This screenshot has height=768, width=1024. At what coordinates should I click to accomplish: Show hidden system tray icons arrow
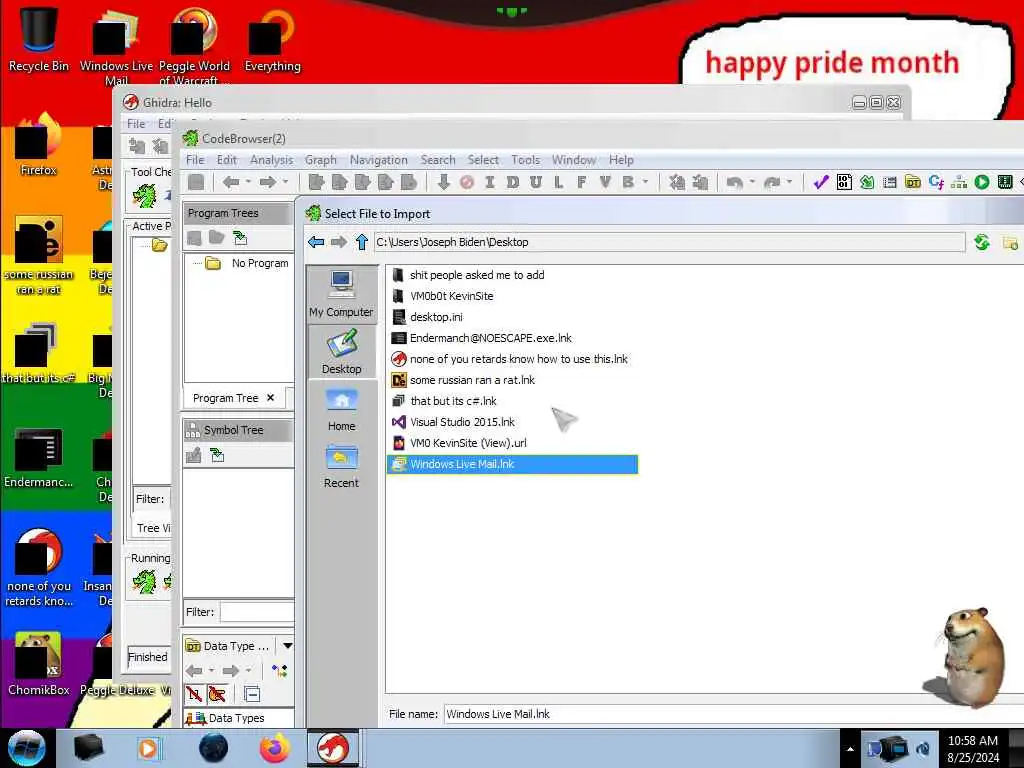(850, 749)
